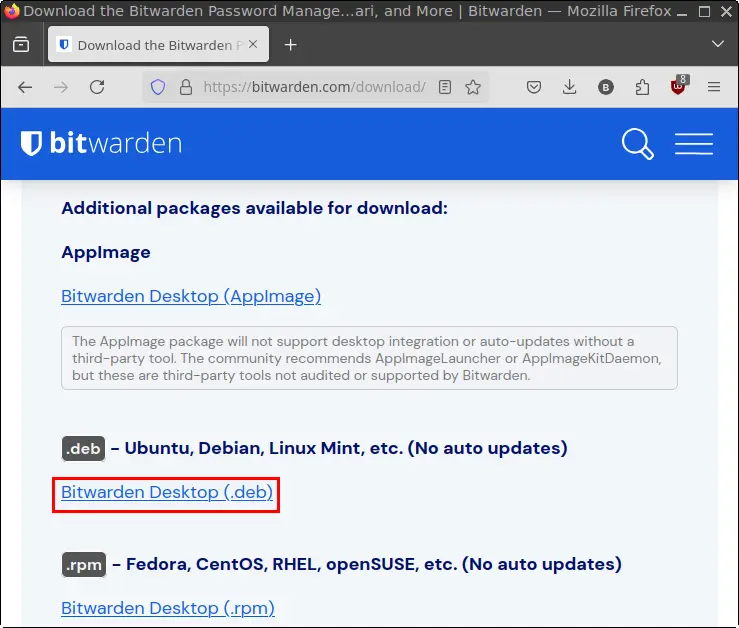739x628 pixels.
Task: Open the Extensions puzzle icon
Action: point(642,87)
